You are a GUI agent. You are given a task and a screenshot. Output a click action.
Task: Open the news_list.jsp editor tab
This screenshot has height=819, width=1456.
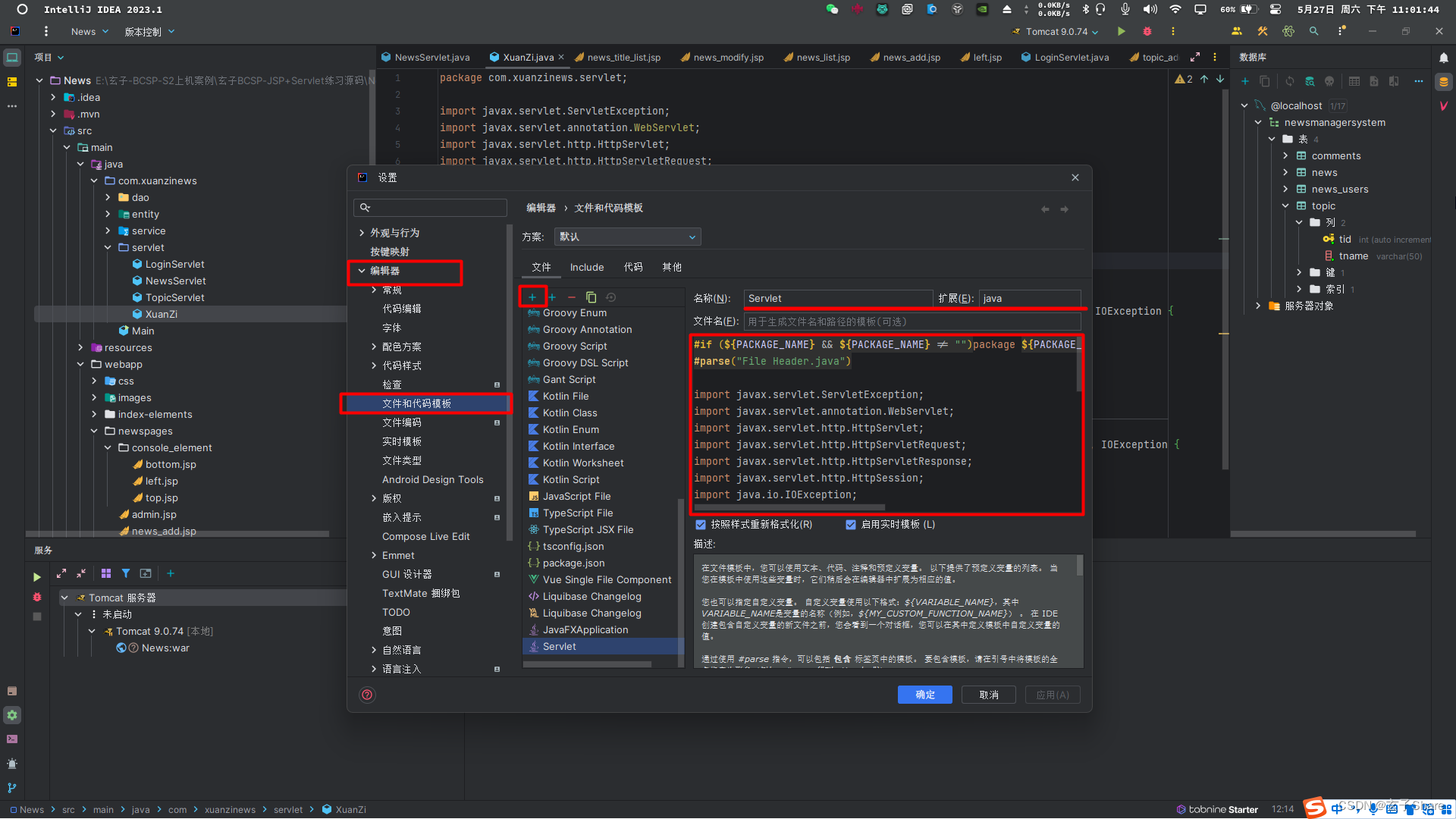(x=817, y=57)
